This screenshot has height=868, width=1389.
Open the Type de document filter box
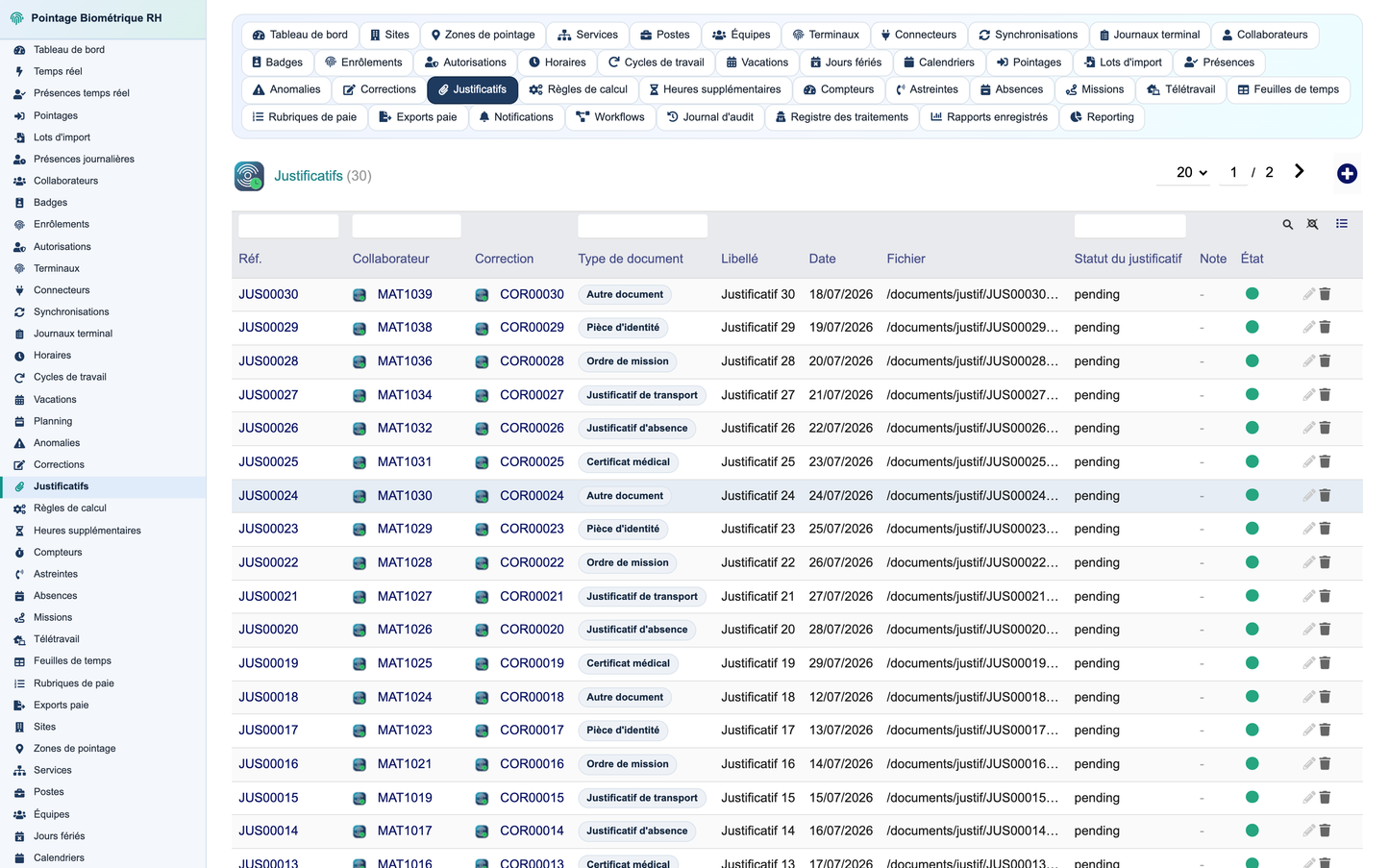click(642, 226)
